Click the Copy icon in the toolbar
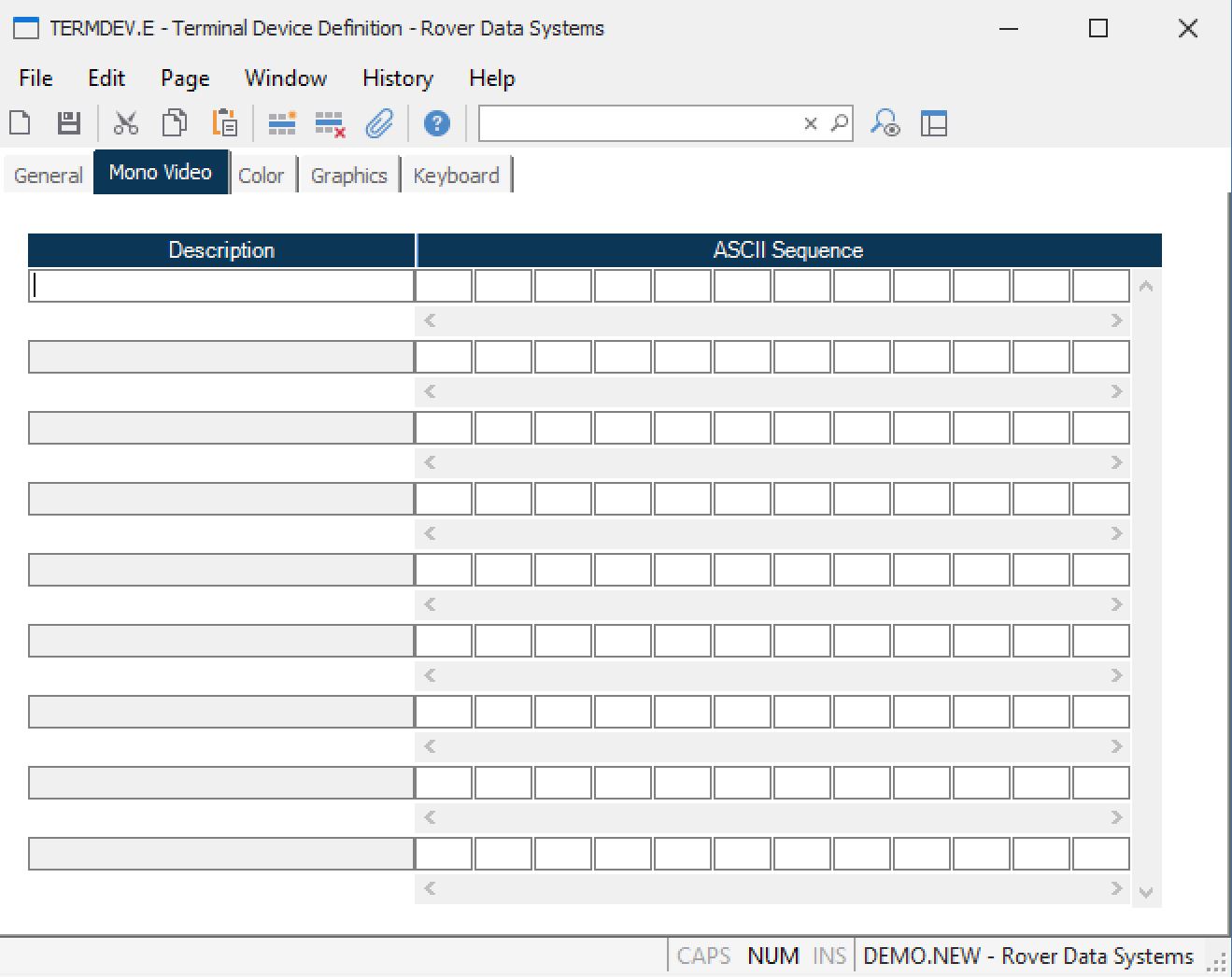Image resolution: width=1232 pixels, height=977 pixels. point(175,123)
